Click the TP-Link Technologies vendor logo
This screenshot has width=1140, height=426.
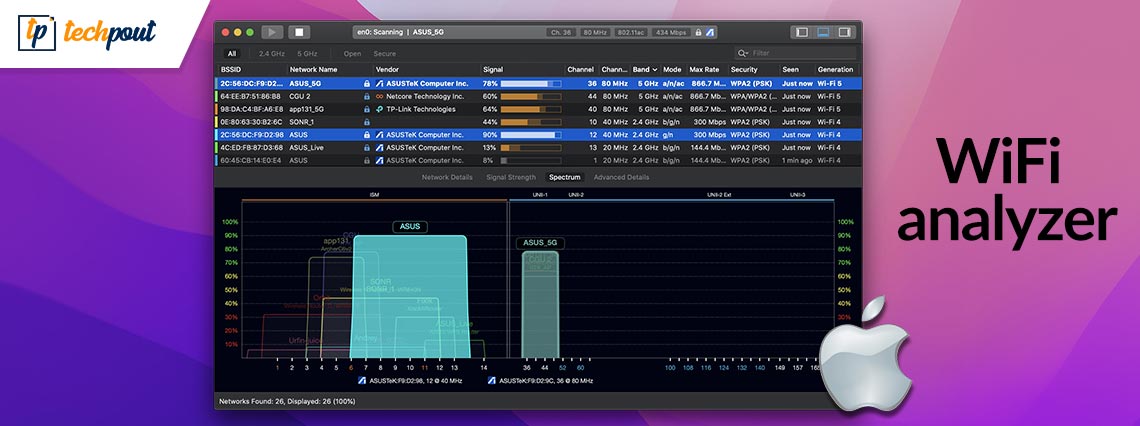379,109
